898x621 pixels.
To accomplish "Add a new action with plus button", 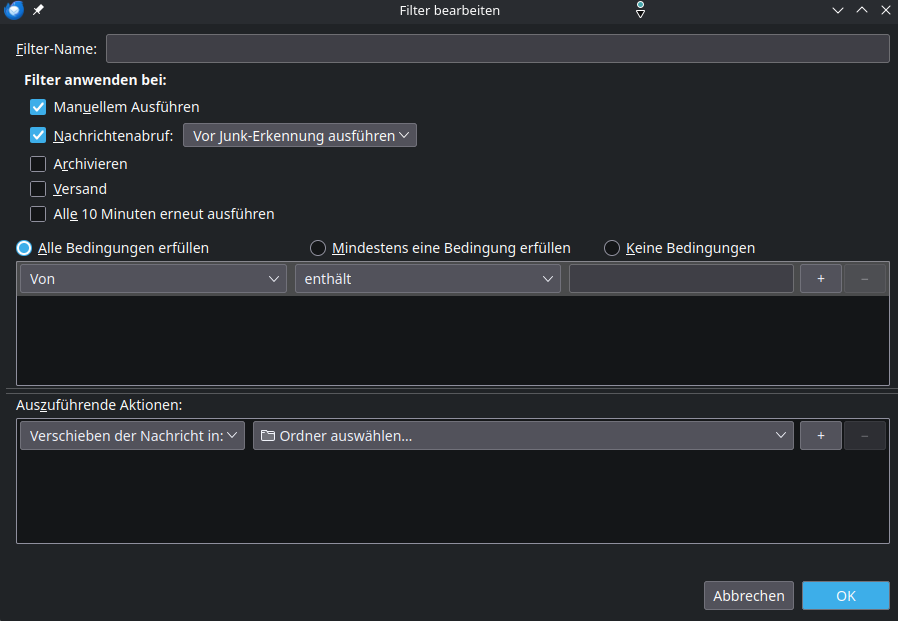I will 820,435.
